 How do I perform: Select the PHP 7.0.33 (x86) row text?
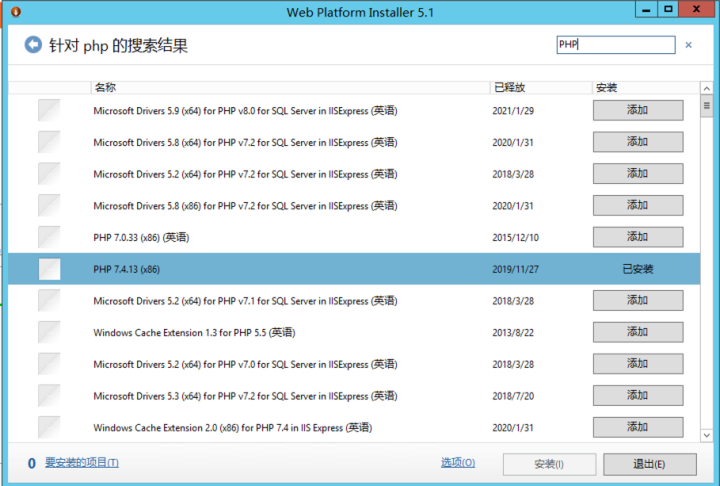coord(141,237)
